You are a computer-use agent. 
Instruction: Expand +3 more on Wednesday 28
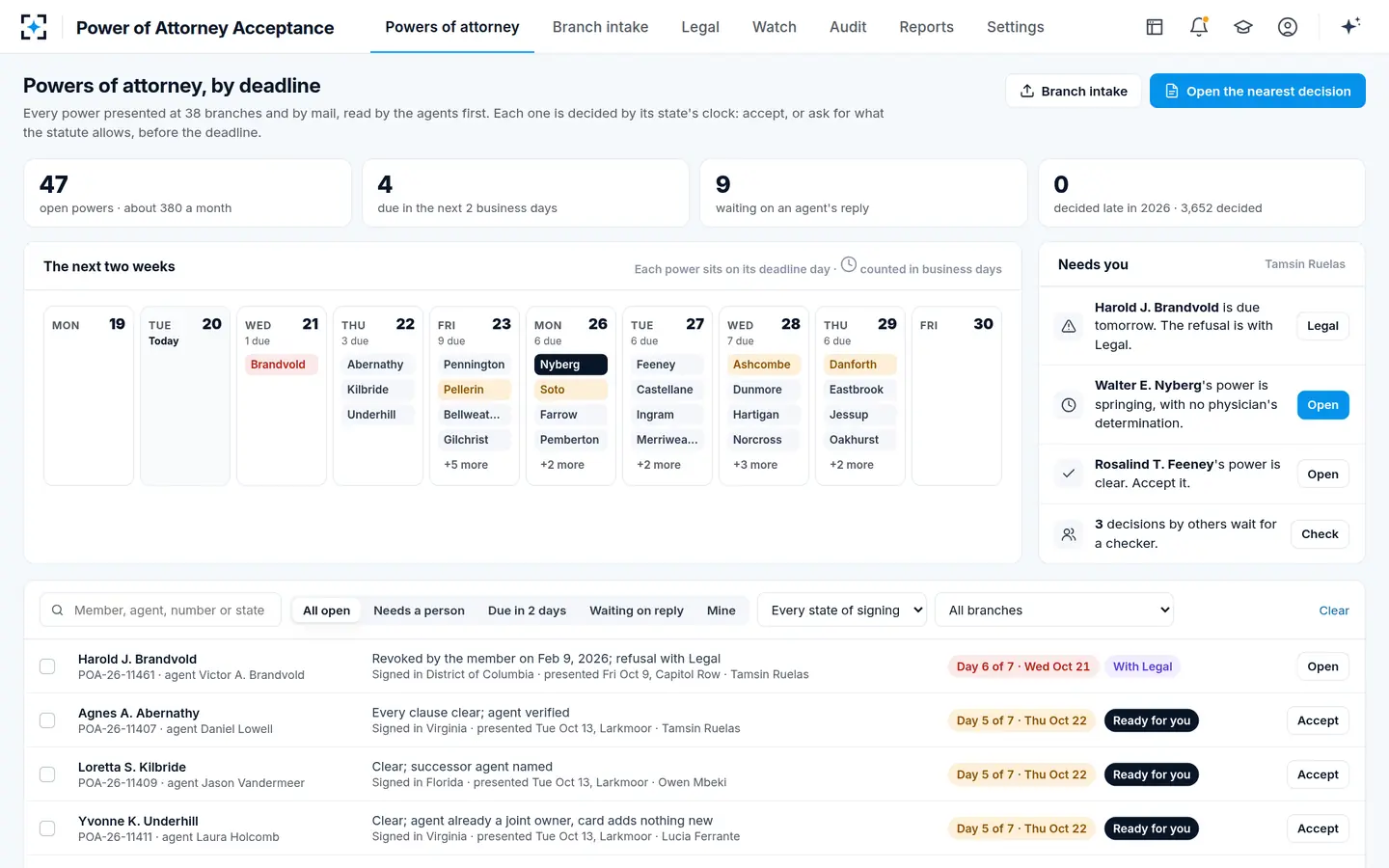755,465
